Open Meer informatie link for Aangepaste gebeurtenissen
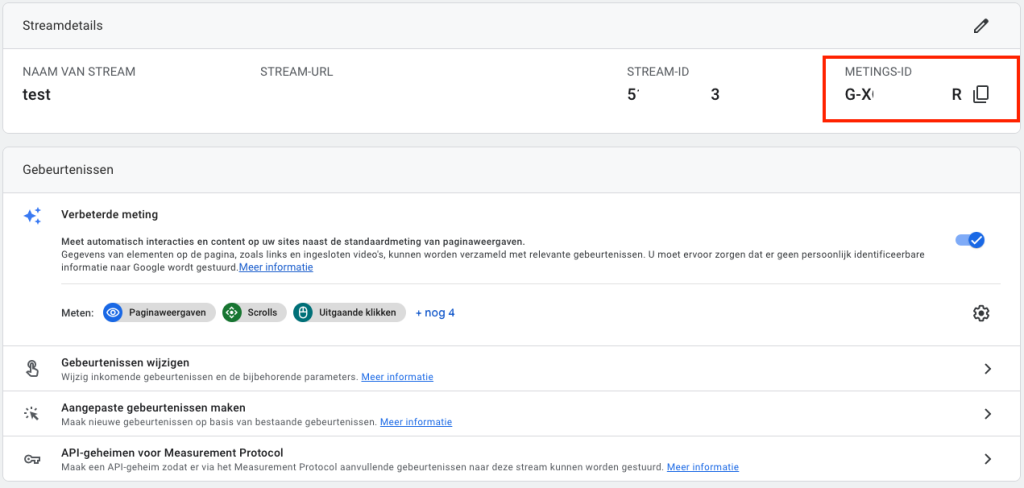The height and width of the screenshot is (488, 1024). pos(416,422)
